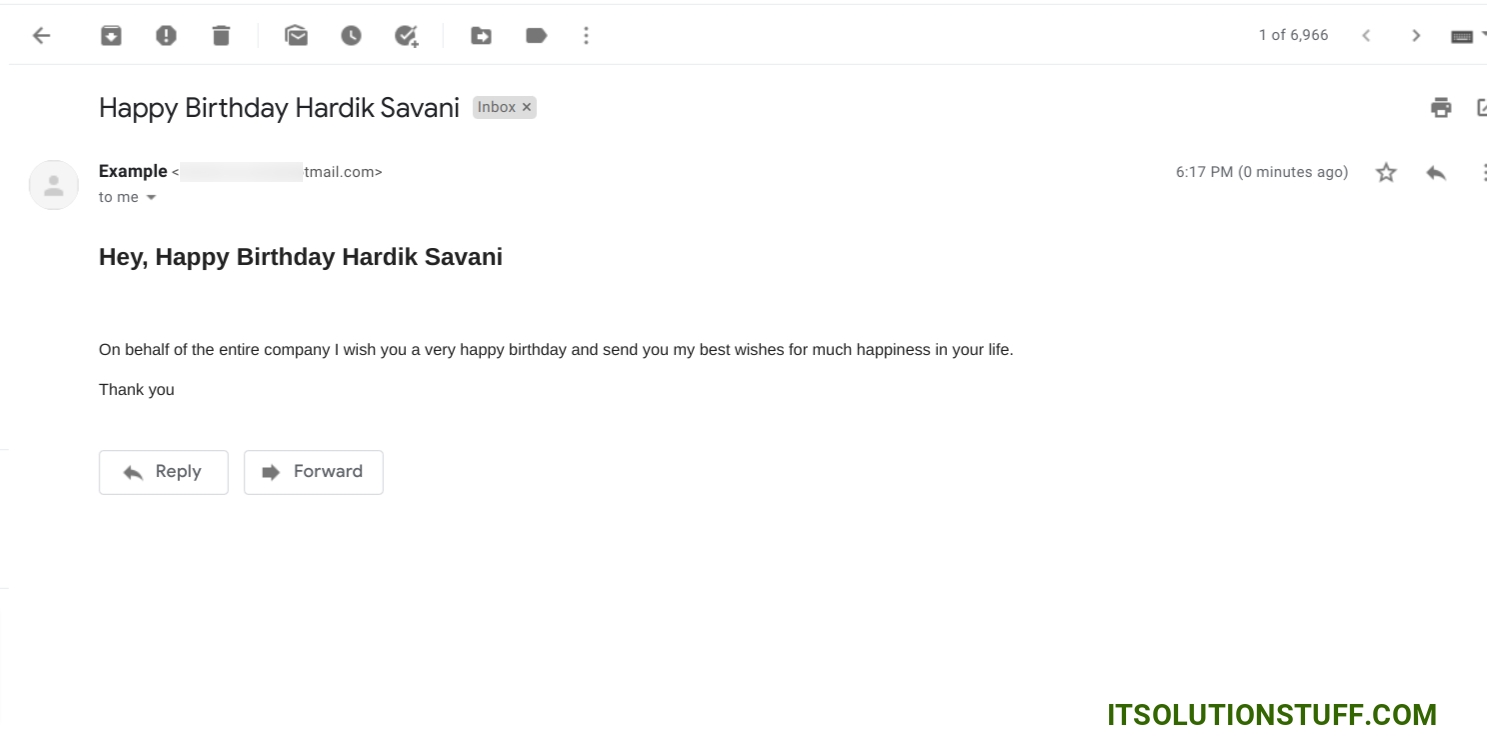
Task: Open the Labels icon
Action: [536, 36]
